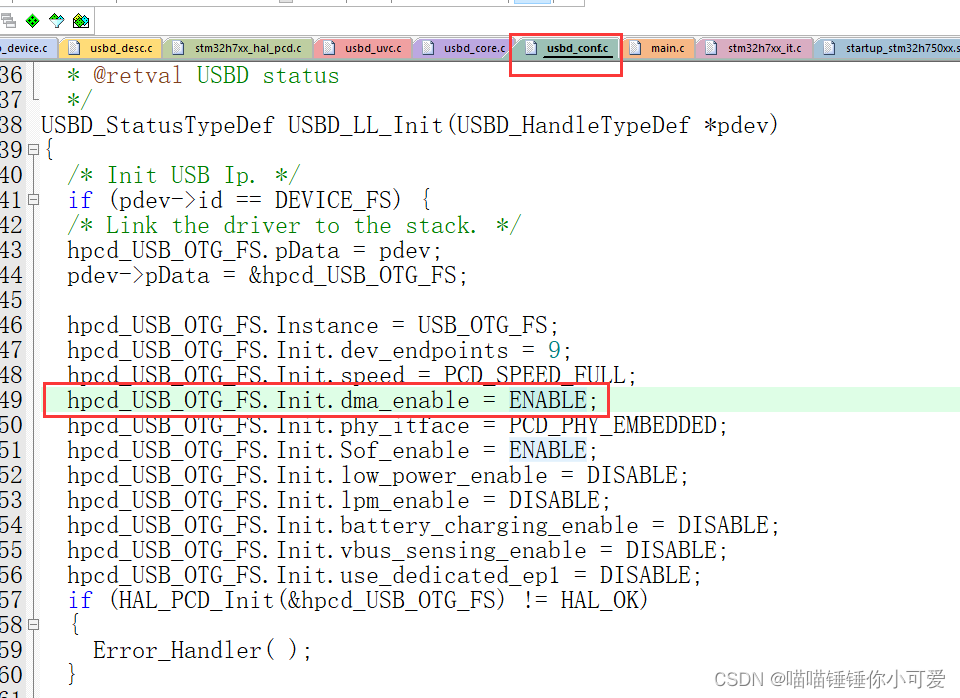Click the *pdev parameter on line 38
This screenshot has width=960, height=698.
pos(735,126)
